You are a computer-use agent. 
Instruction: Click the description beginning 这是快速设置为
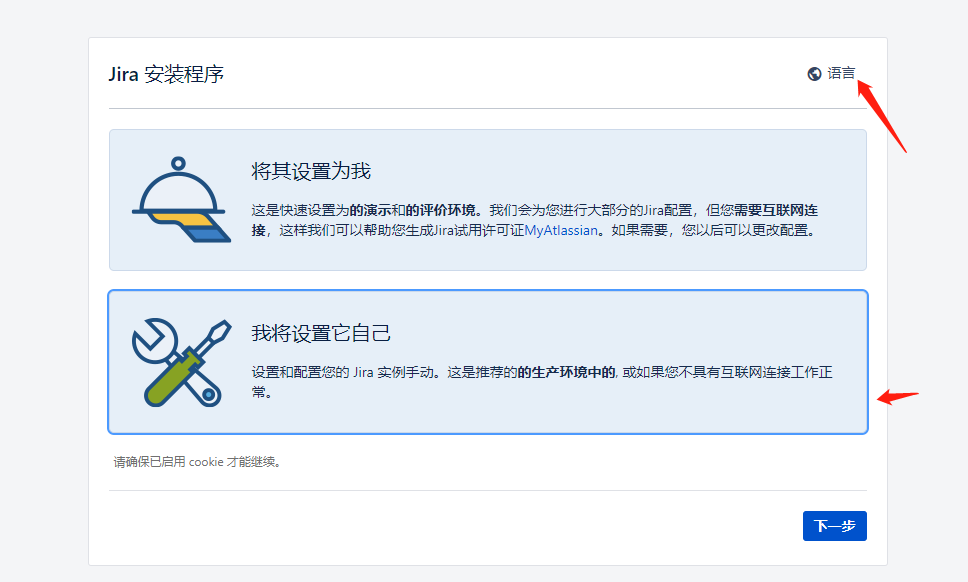click(x=535, y=220)
